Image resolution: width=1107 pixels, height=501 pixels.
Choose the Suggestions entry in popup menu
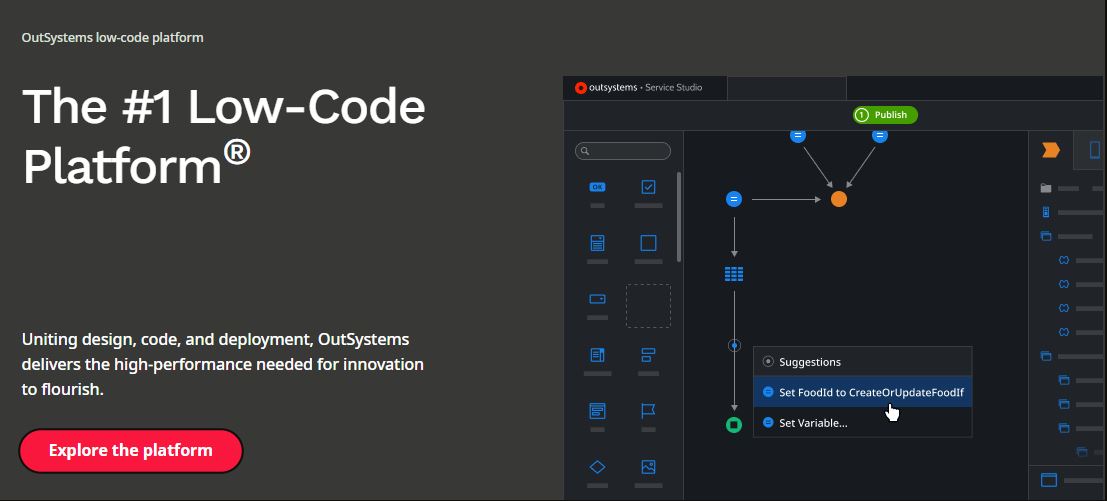pyautogui.click(x=863, y=362)
